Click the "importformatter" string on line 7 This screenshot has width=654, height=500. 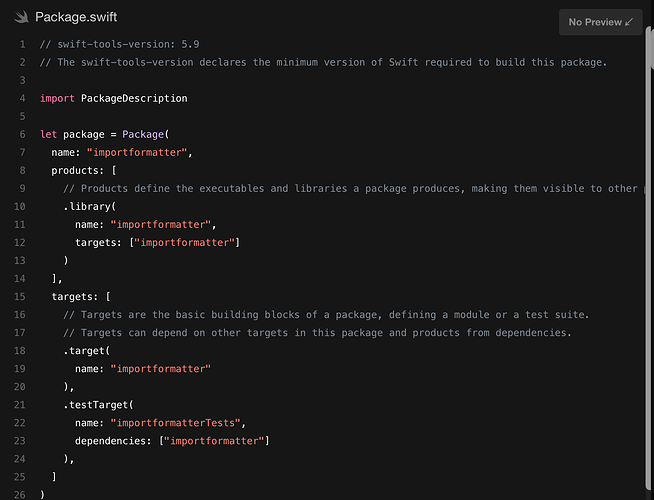pos(137,152)
